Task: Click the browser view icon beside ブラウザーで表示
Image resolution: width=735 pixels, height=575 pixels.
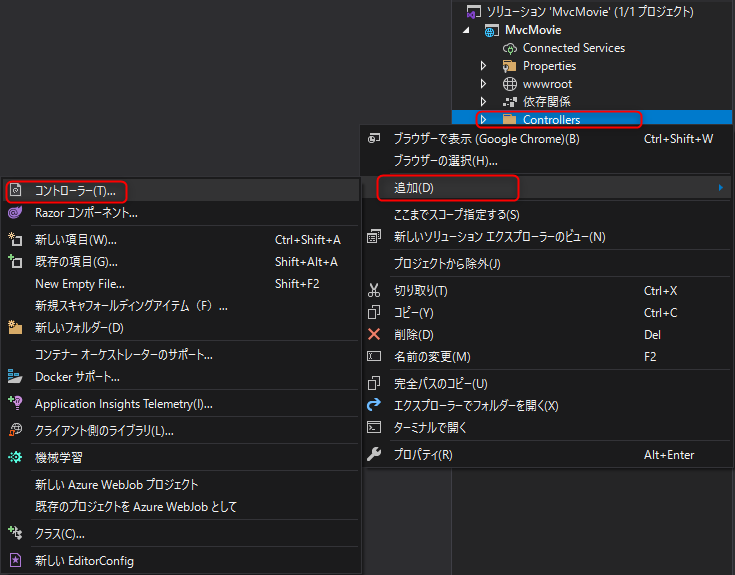Action: (x=374, y=139)
